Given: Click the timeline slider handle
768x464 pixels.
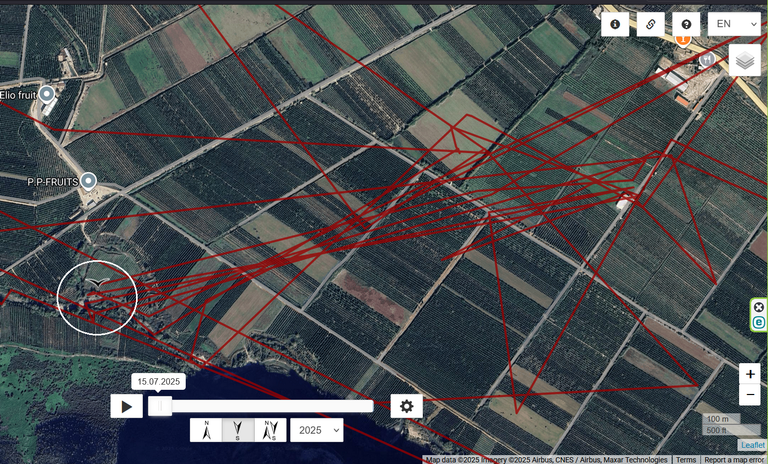Looking at the screenshot, I should click(160, 406).
